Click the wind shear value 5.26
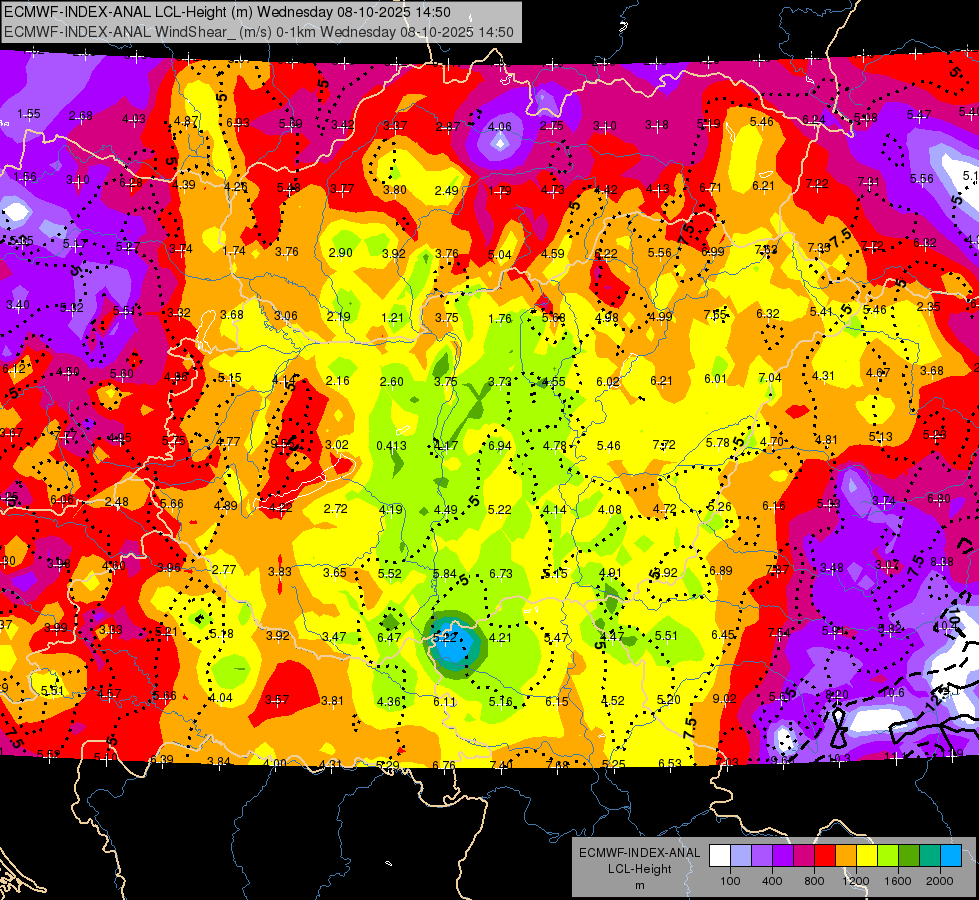Image resolution: width=979 pixels, height=900 pixels. (x=719, y=507)
